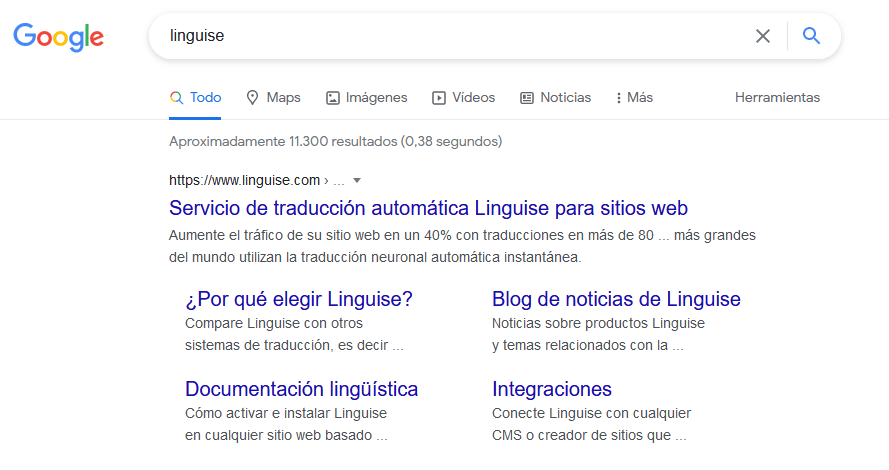The image size is (889, 470).
Task: Click the colored magnifier icon beside Todo
Action: tap(176, 98)
